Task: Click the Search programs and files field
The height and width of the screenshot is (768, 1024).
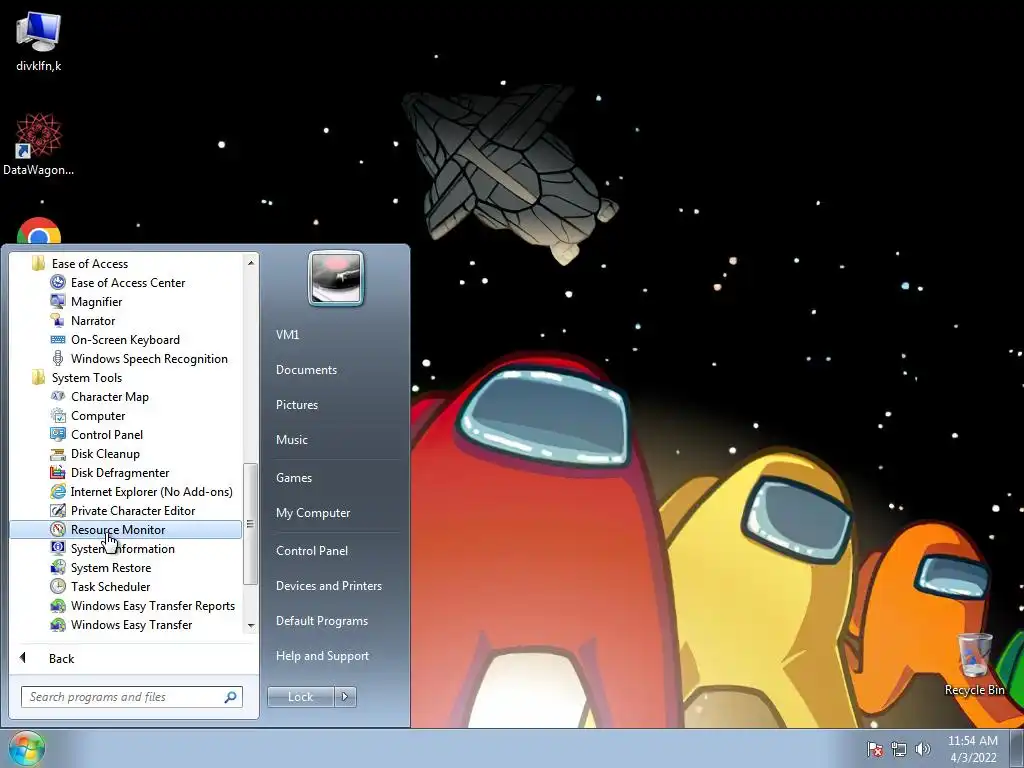Action: point(132,697)
